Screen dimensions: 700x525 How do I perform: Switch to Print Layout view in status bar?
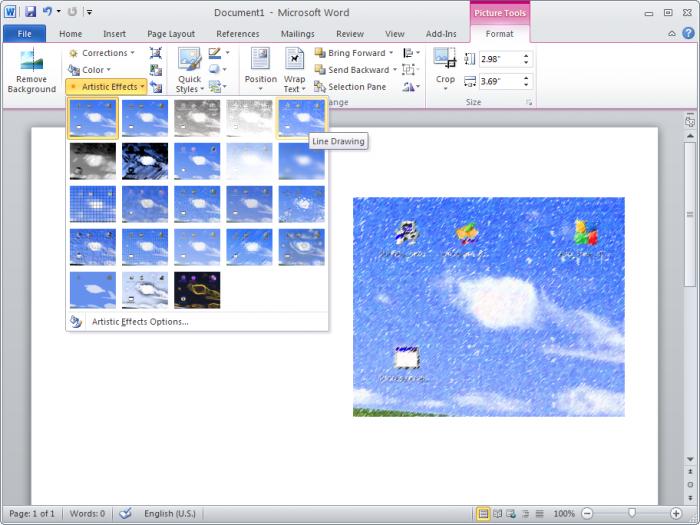pos(484,514)
